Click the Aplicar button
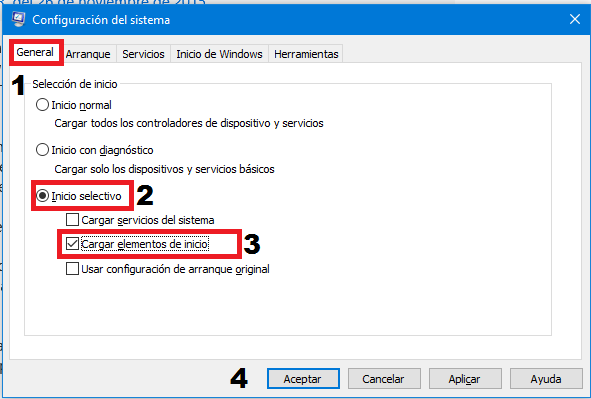The image size is (591, 399). 465,379
